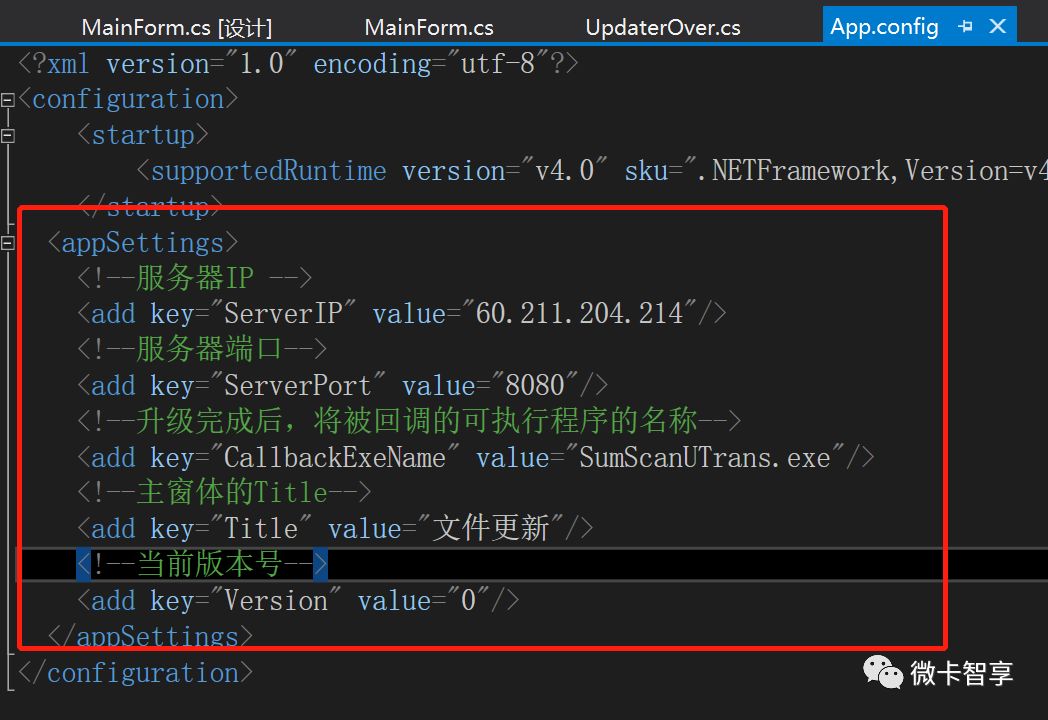Click the Title value 文件更新
This screenshot has height=720, width=1048.
(491, 528)
